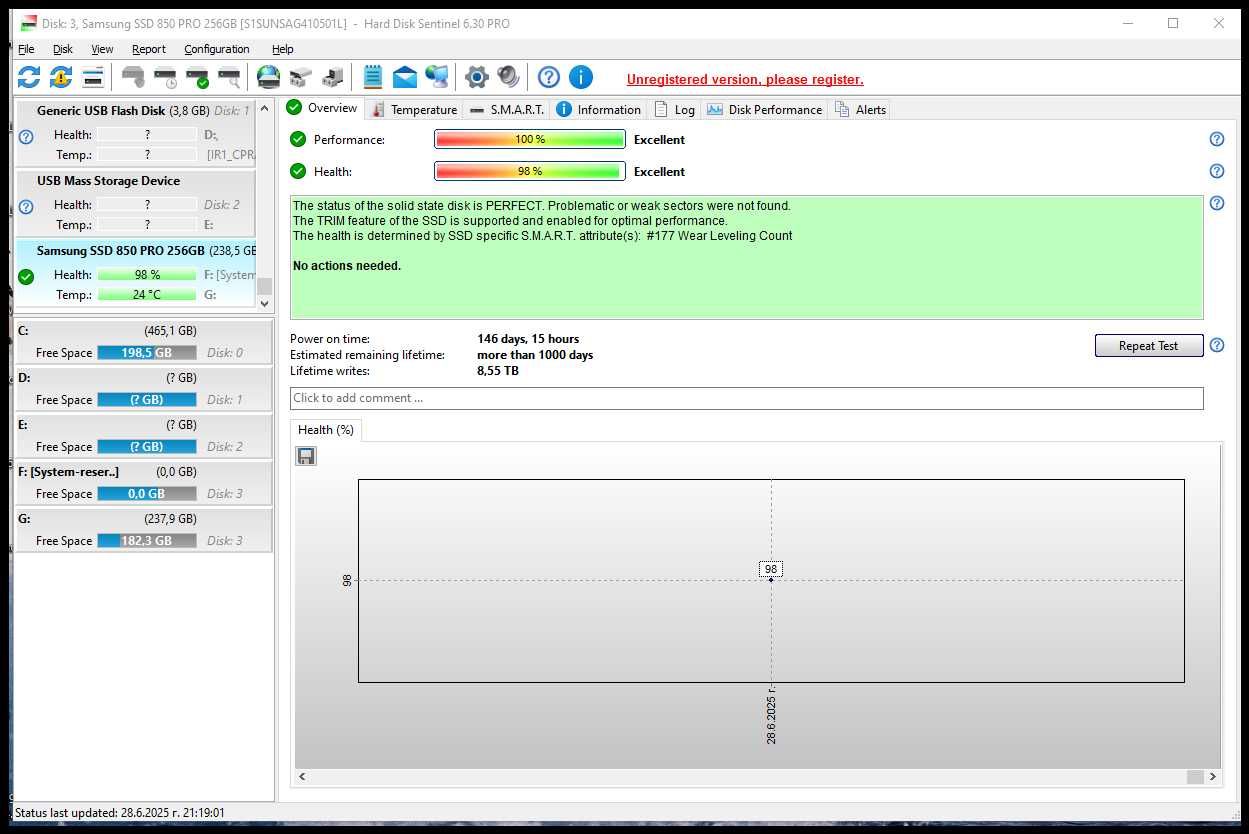This screenshot has height=834, width=1249.
Task: Select USB Mass Storage Device in disk list
Action: 135,203
